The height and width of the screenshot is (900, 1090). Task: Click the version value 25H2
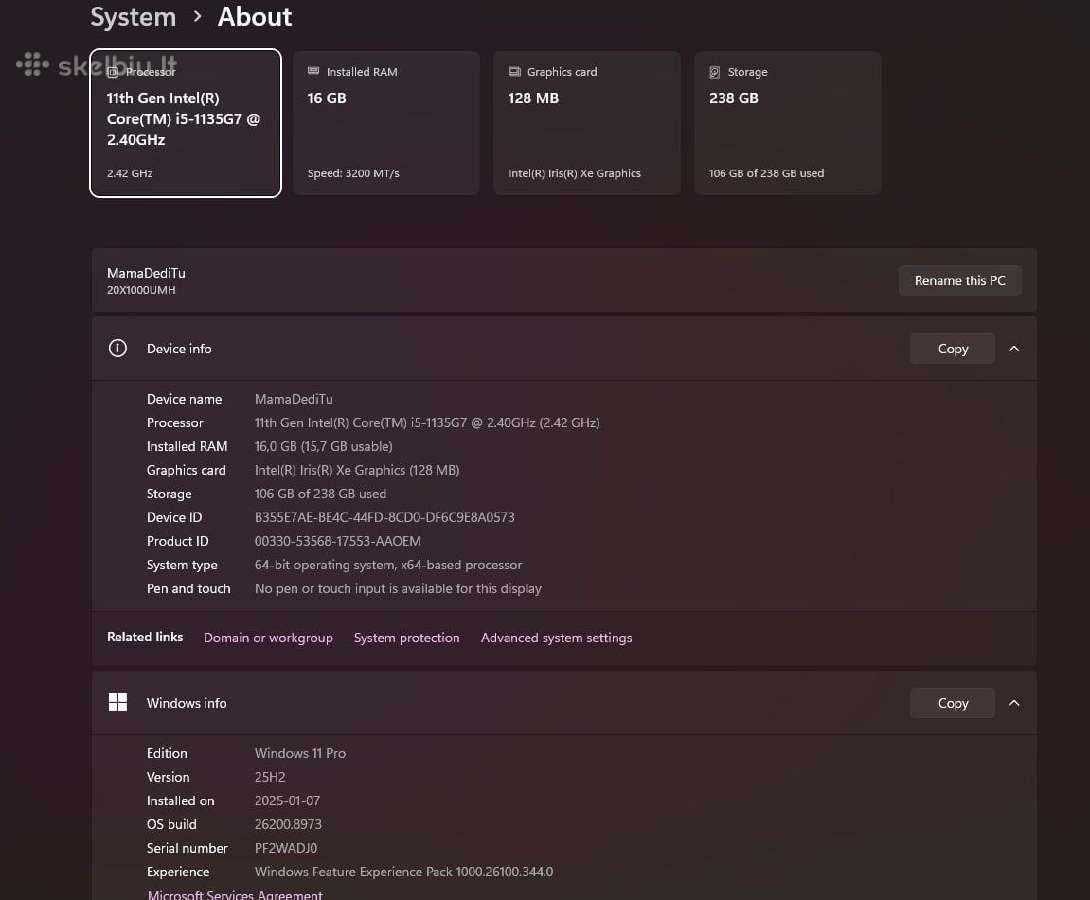pyautogui.click(x=270, y=777)
